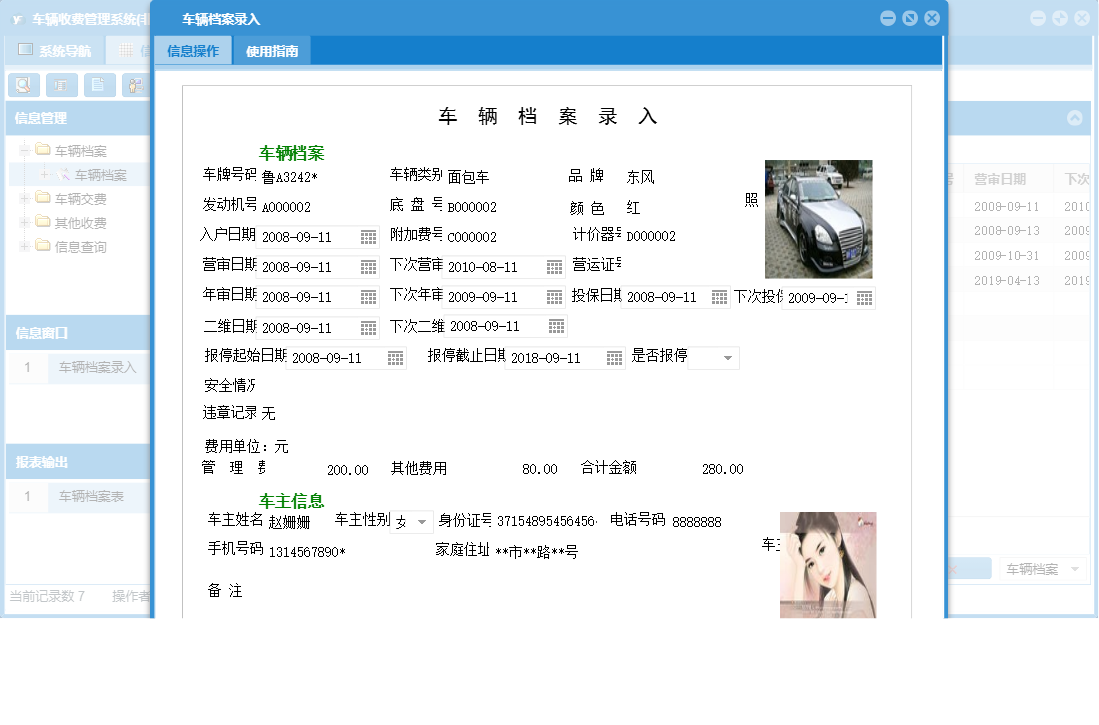This screenshot has height=725, width=1099.
Task: Open the 车主性别 gender dropdown
Action: pos(424,521)
